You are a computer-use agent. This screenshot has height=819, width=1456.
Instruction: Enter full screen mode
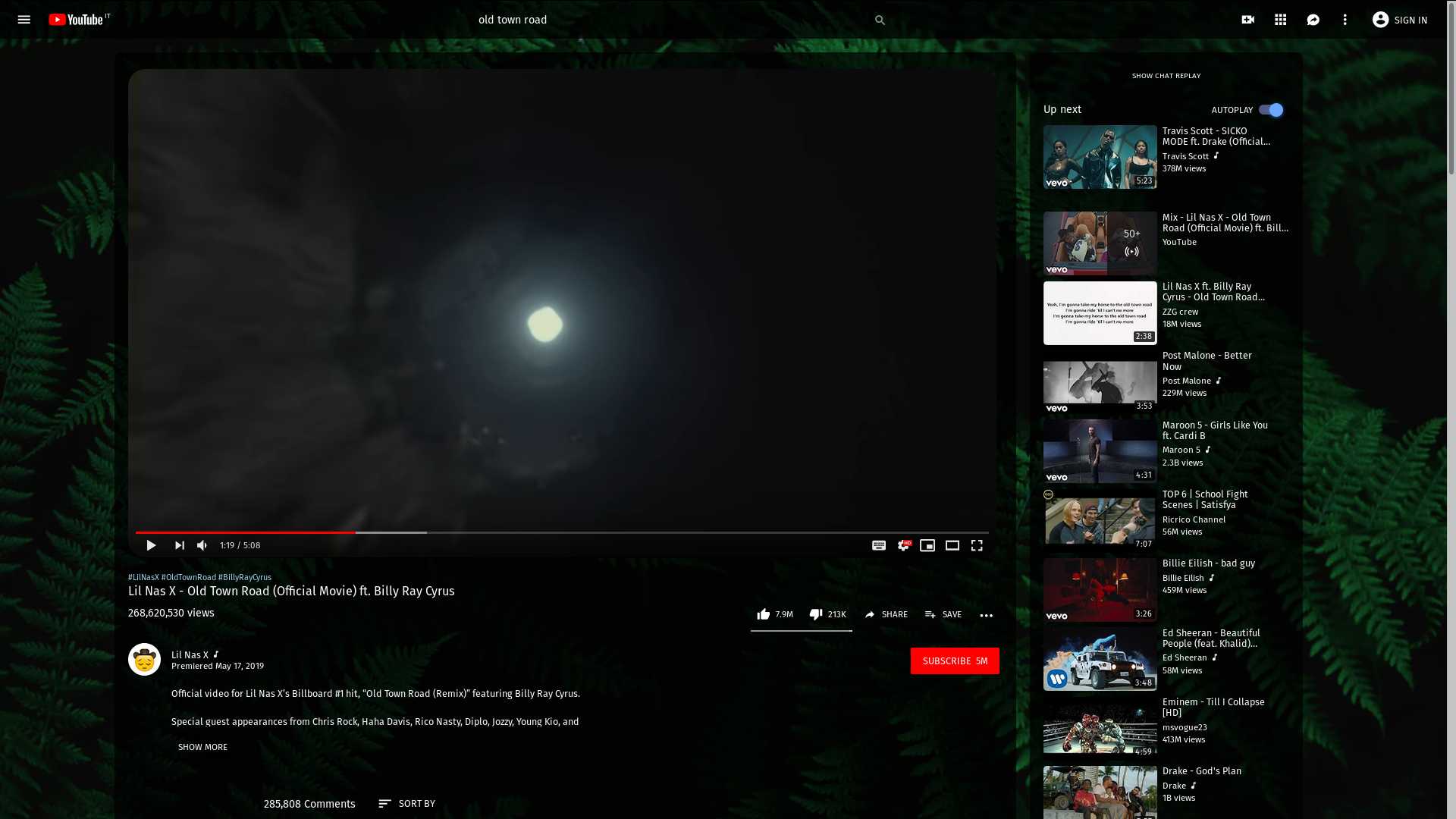[x=977, y=545]
